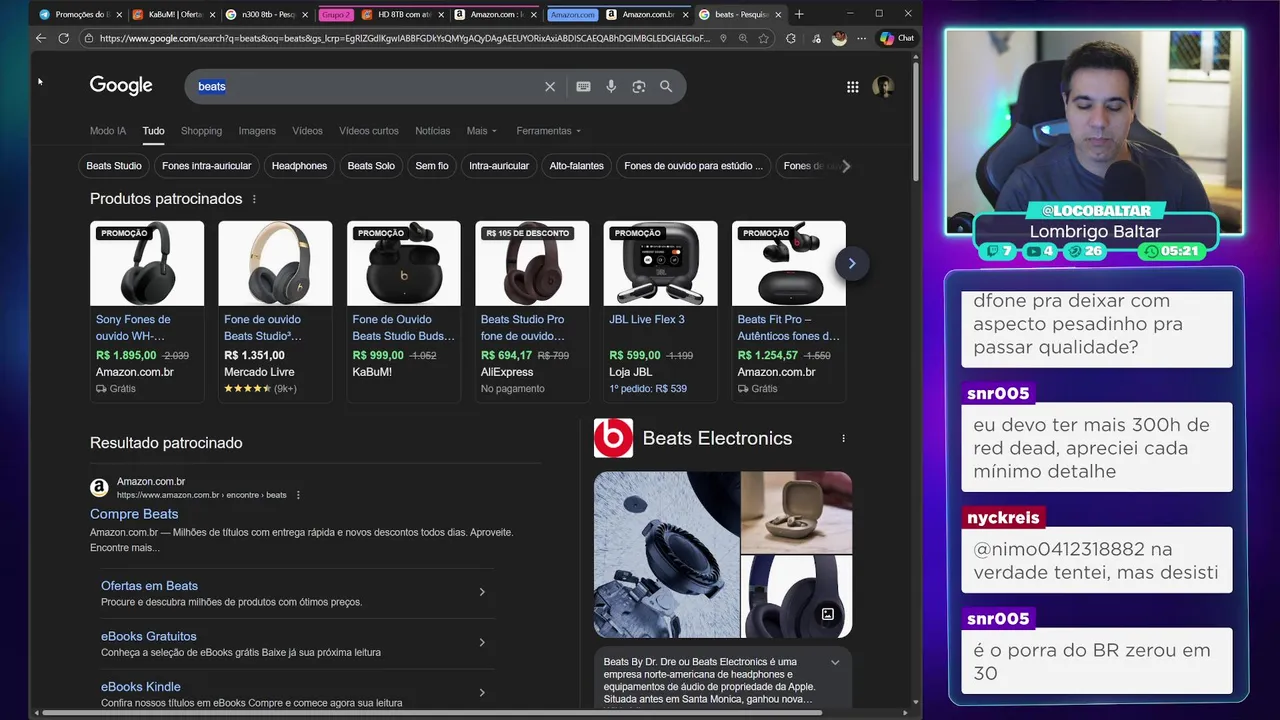Filter results by the Beats Studio chip
This screenshot has width=1280, height=720.
click(x=114, y=166)
